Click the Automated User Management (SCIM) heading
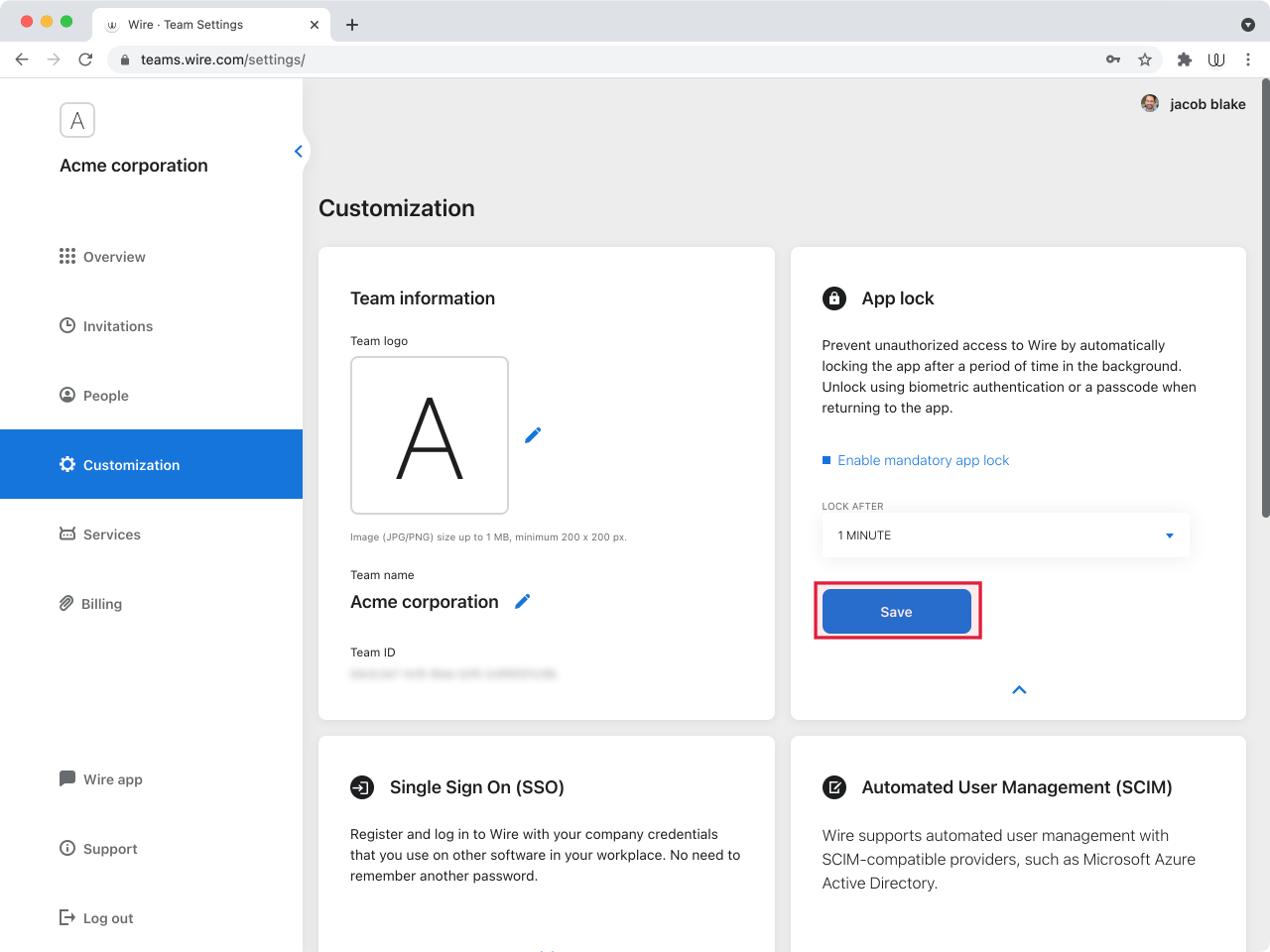This screenshot has height=952, width=1270. (x=1017, y=787)
